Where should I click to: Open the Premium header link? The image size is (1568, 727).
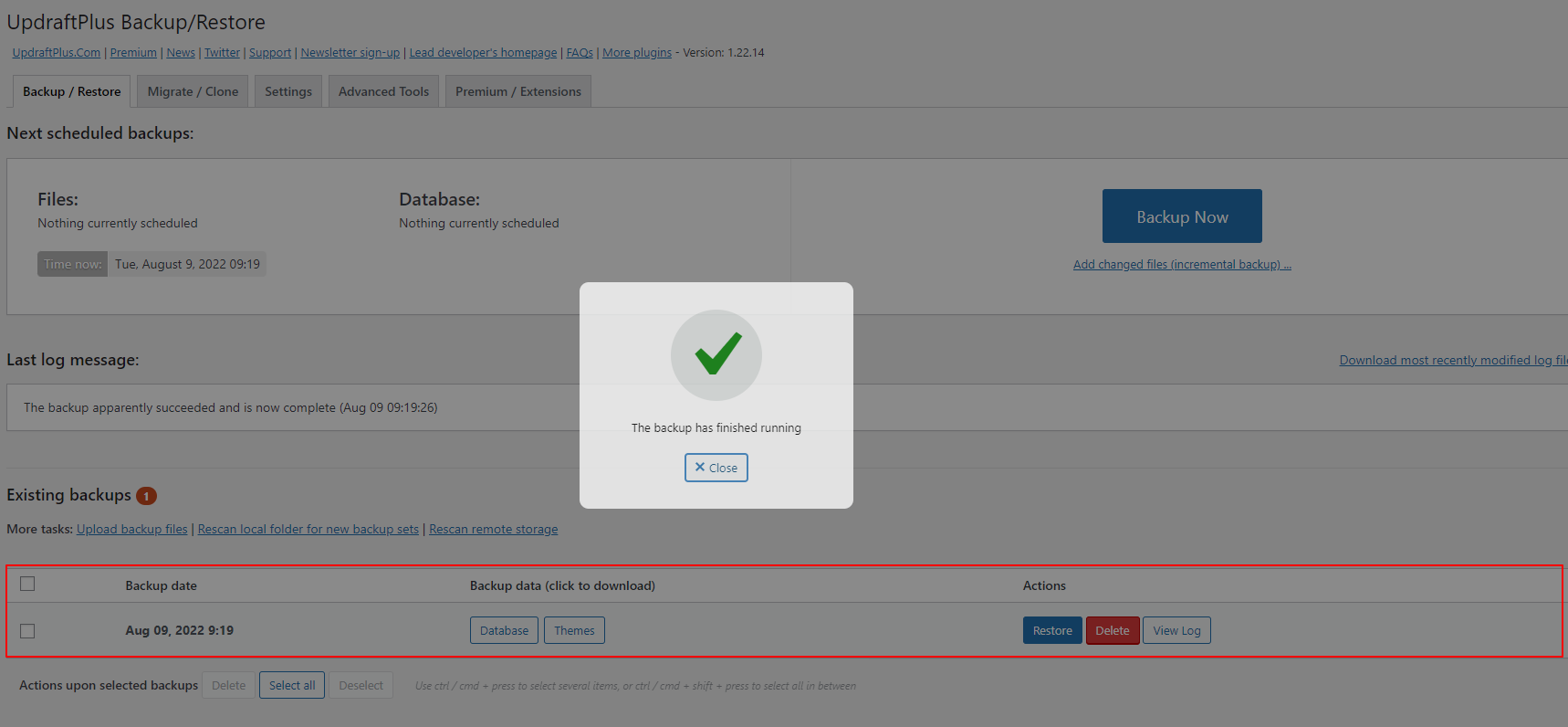pyautogui.click(x=133, y=53)
